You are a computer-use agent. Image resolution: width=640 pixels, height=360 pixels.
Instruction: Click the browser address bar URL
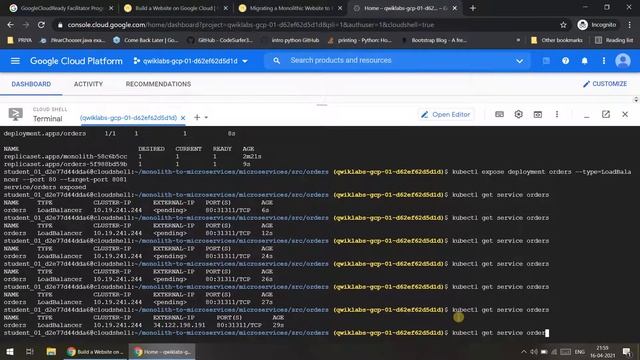[251, 25]
